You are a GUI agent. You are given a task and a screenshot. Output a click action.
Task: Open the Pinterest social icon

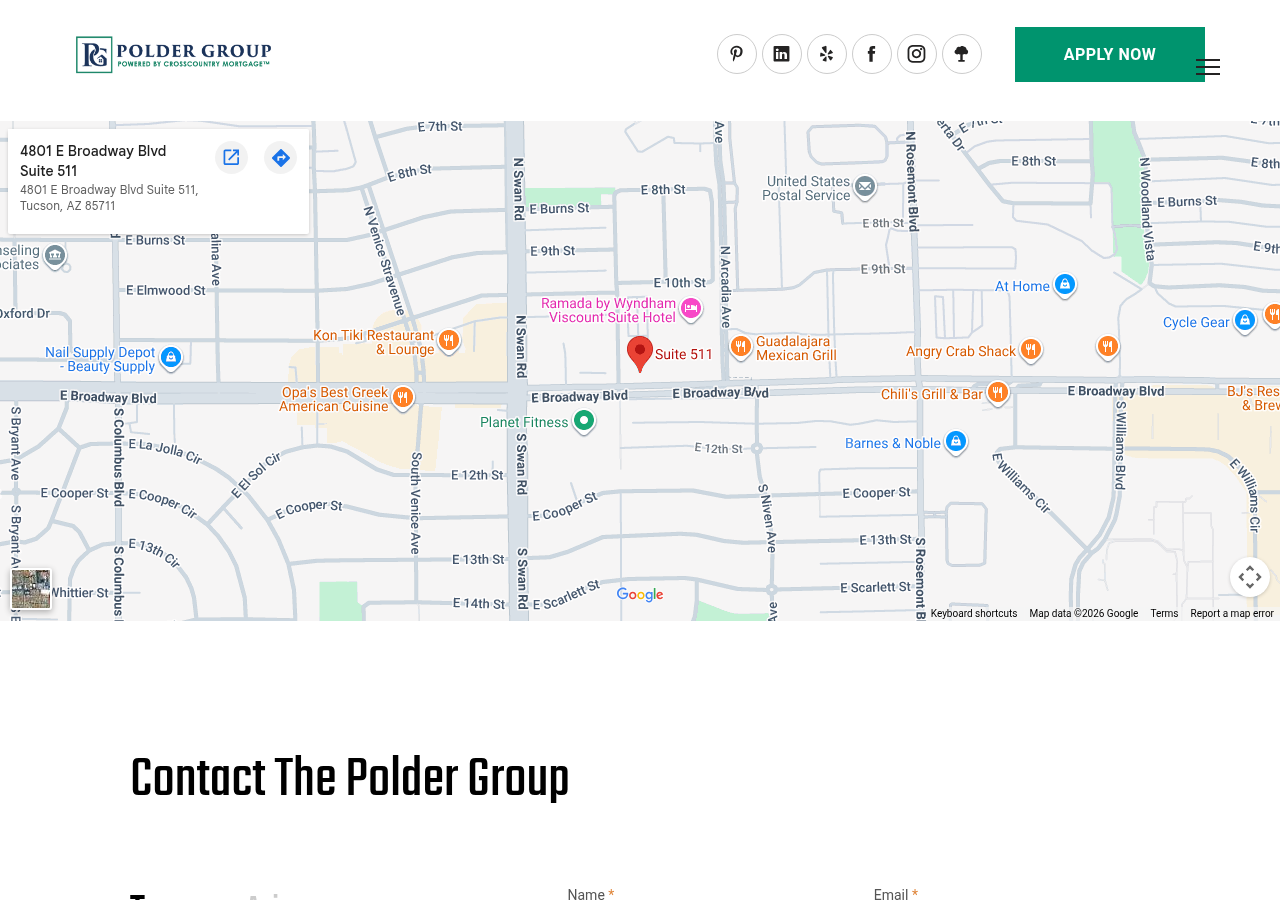[737, 54]
